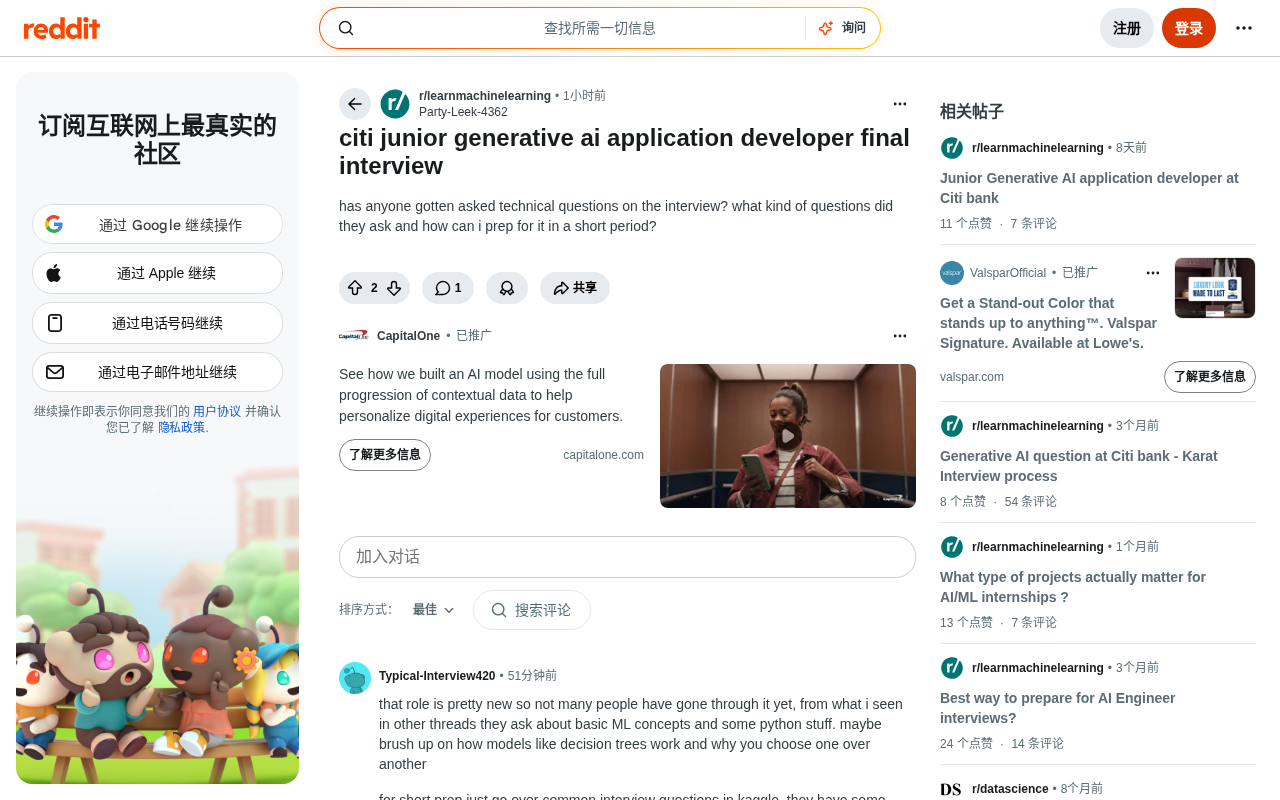Continue with Apple sign-in button
This screenshot has height=800, width=1280.
157,273
